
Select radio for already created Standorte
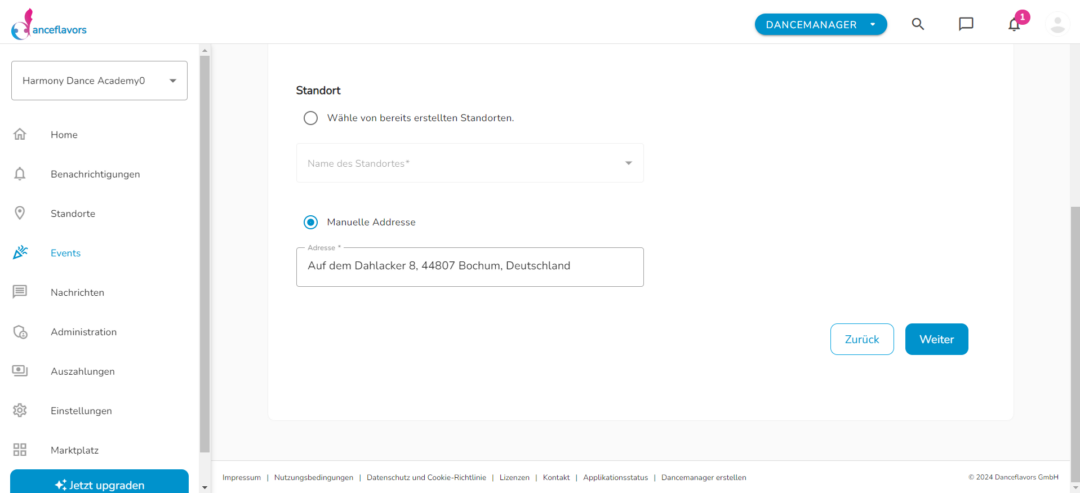pos(311,118)
